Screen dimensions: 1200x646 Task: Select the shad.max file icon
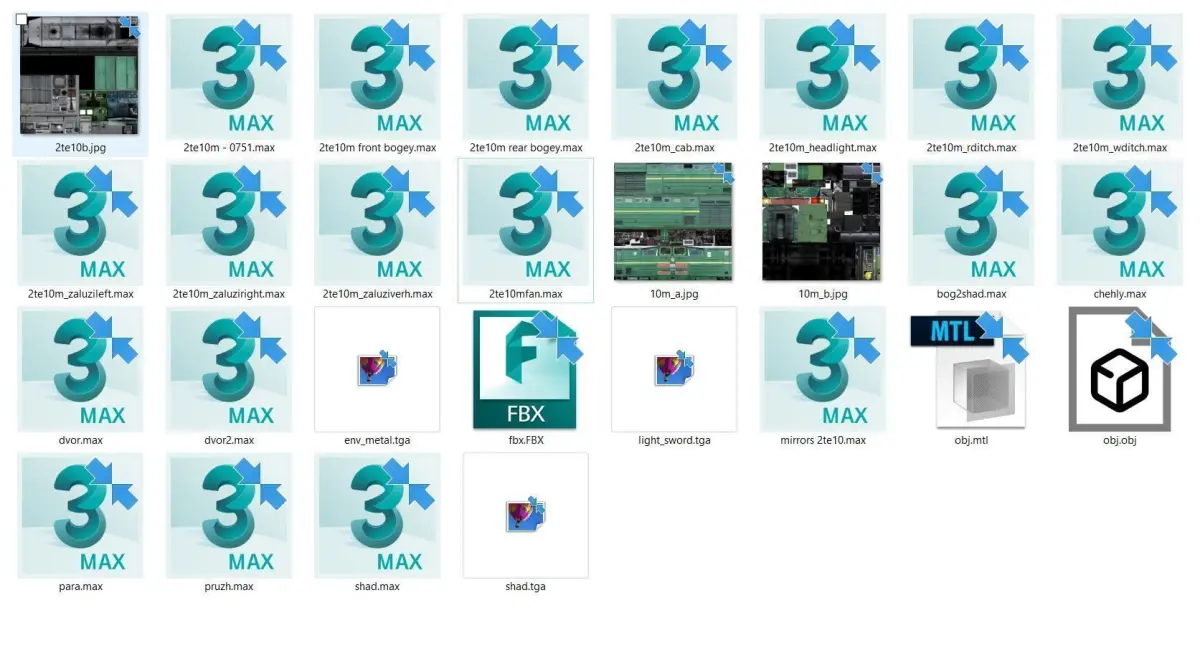coord(377,515)
